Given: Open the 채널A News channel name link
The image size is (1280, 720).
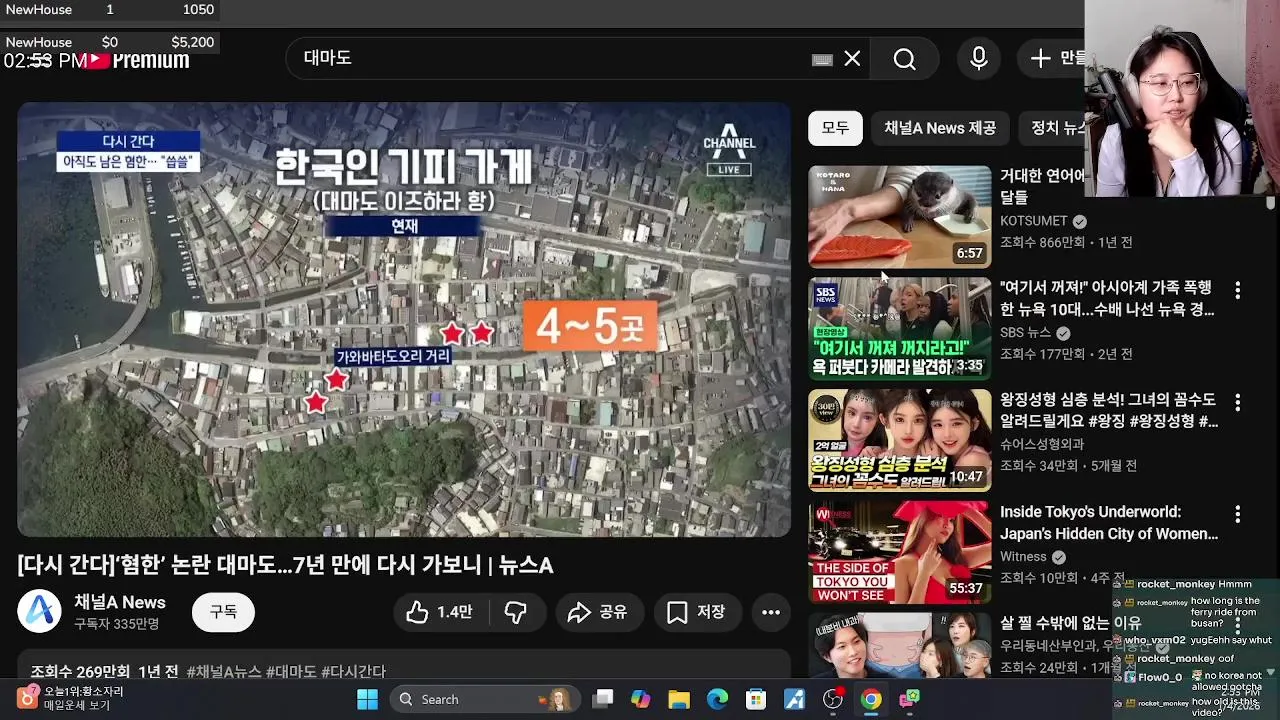Looking at the screenshot, I should click(x=120, y=602).
